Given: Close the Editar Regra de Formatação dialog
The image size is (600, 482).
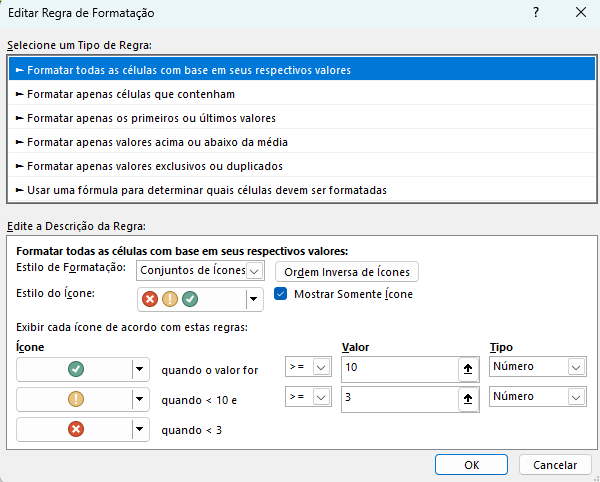Looking at the screenshot, I should point(581,13).
